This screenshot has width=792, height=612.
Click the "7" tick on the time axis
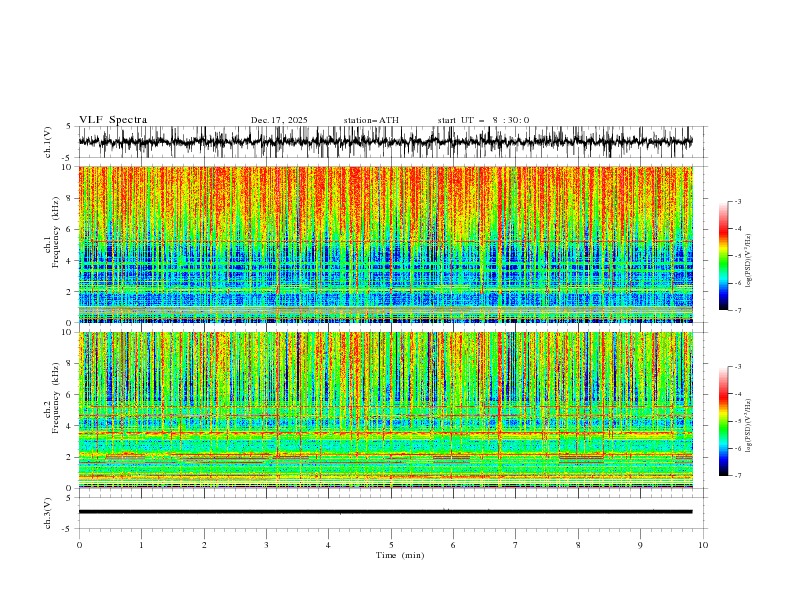pyautogui.click(x=516, y=545)
